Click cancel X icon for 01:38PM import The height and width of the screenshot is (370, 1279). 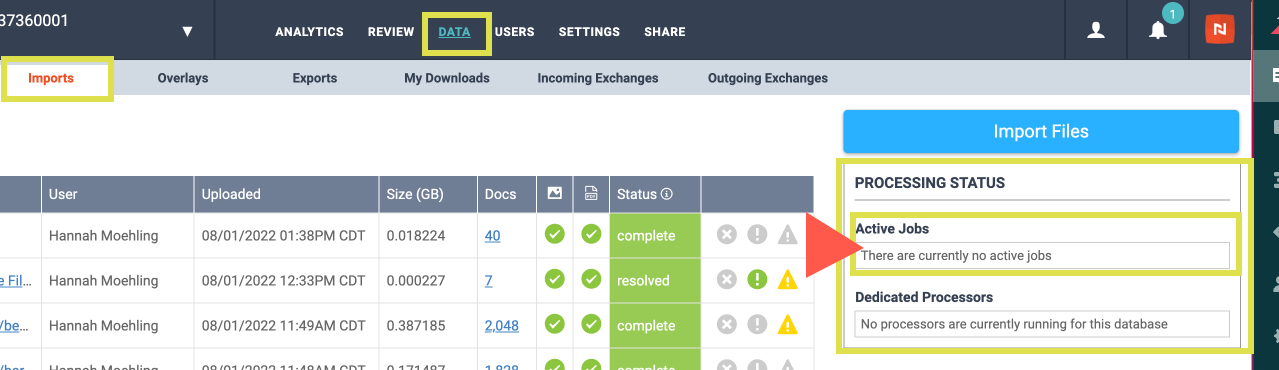[727, 235]
